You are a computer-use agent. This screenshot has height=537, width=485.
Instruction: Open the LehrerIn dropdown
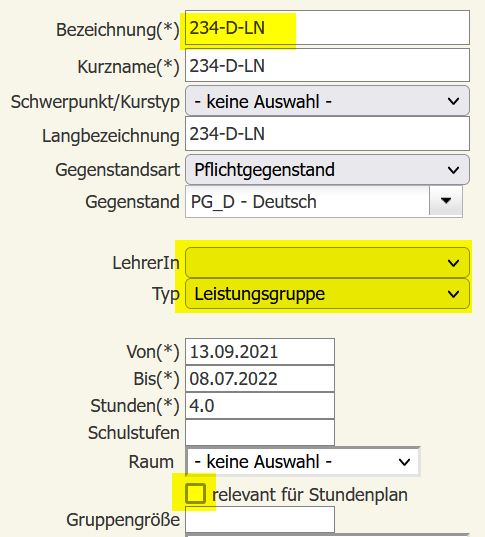(x=327, y=263)
